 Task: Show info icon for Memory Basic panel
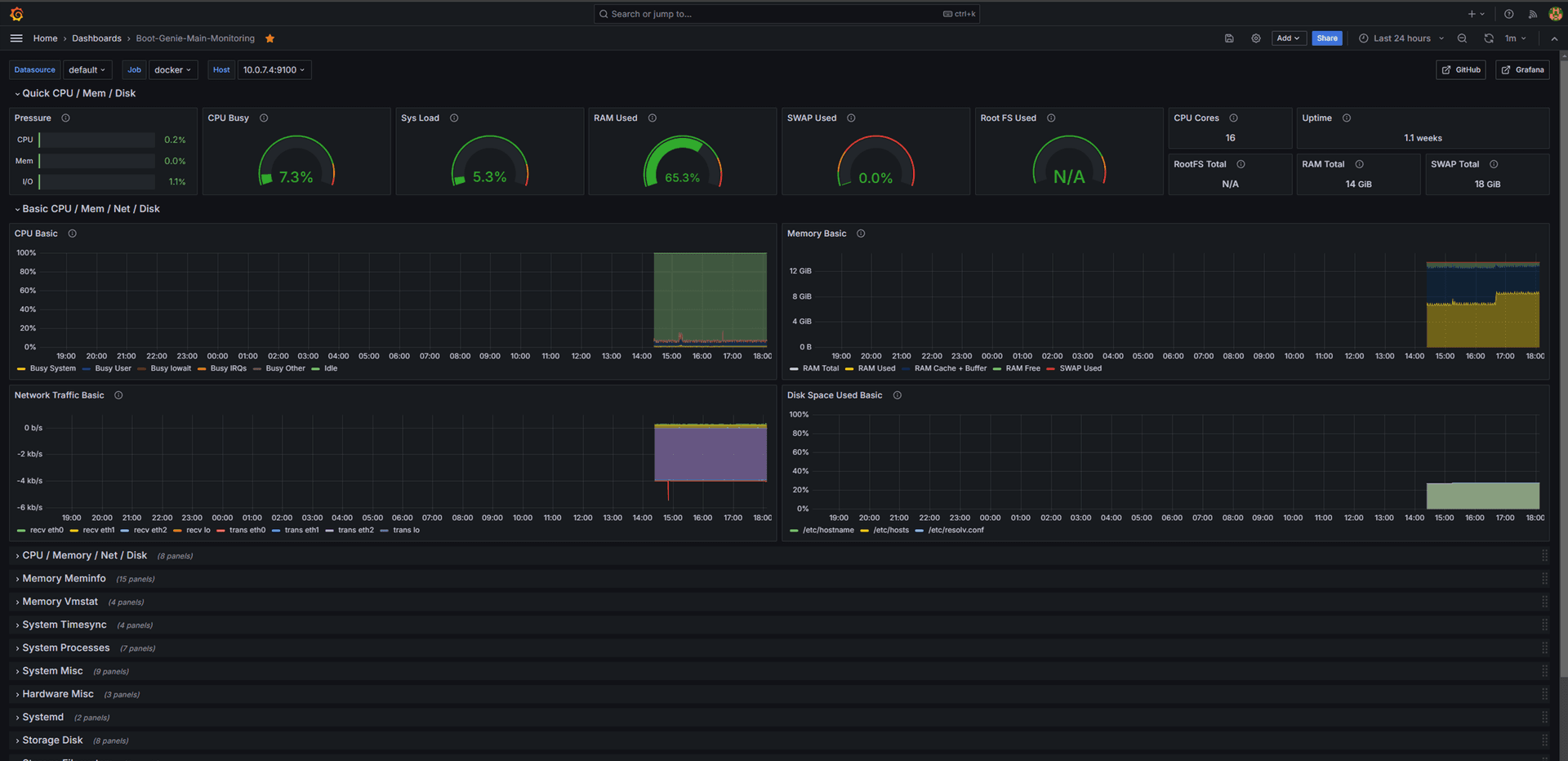pyautogui.click(x=861, y=234)
